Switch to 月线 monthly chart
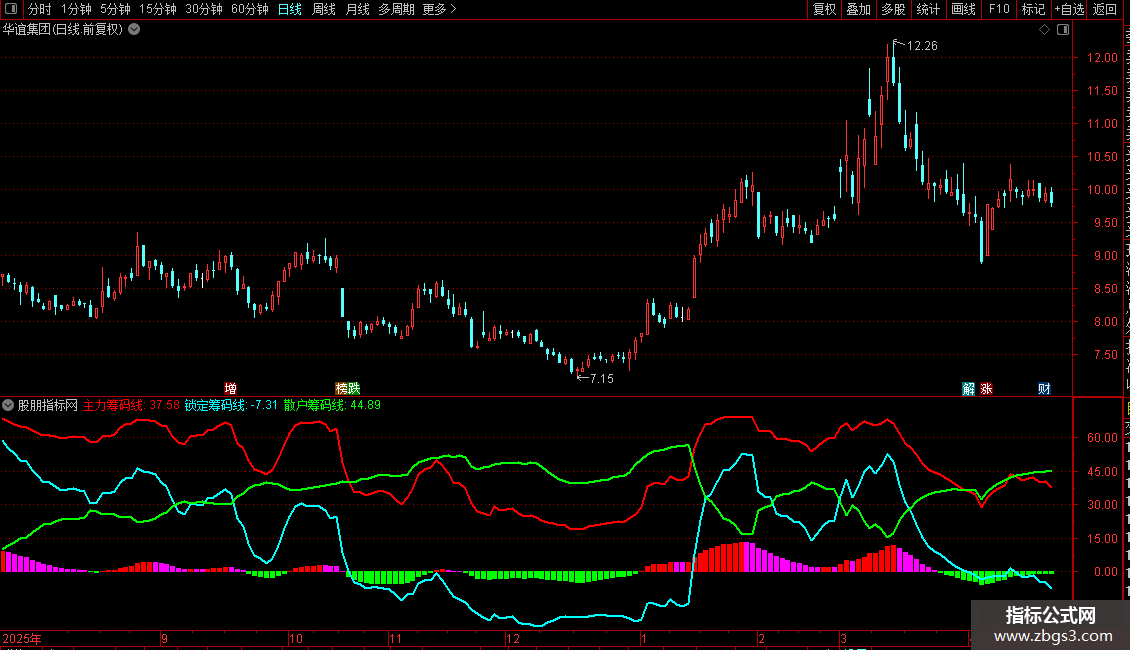 pos(357,9)
